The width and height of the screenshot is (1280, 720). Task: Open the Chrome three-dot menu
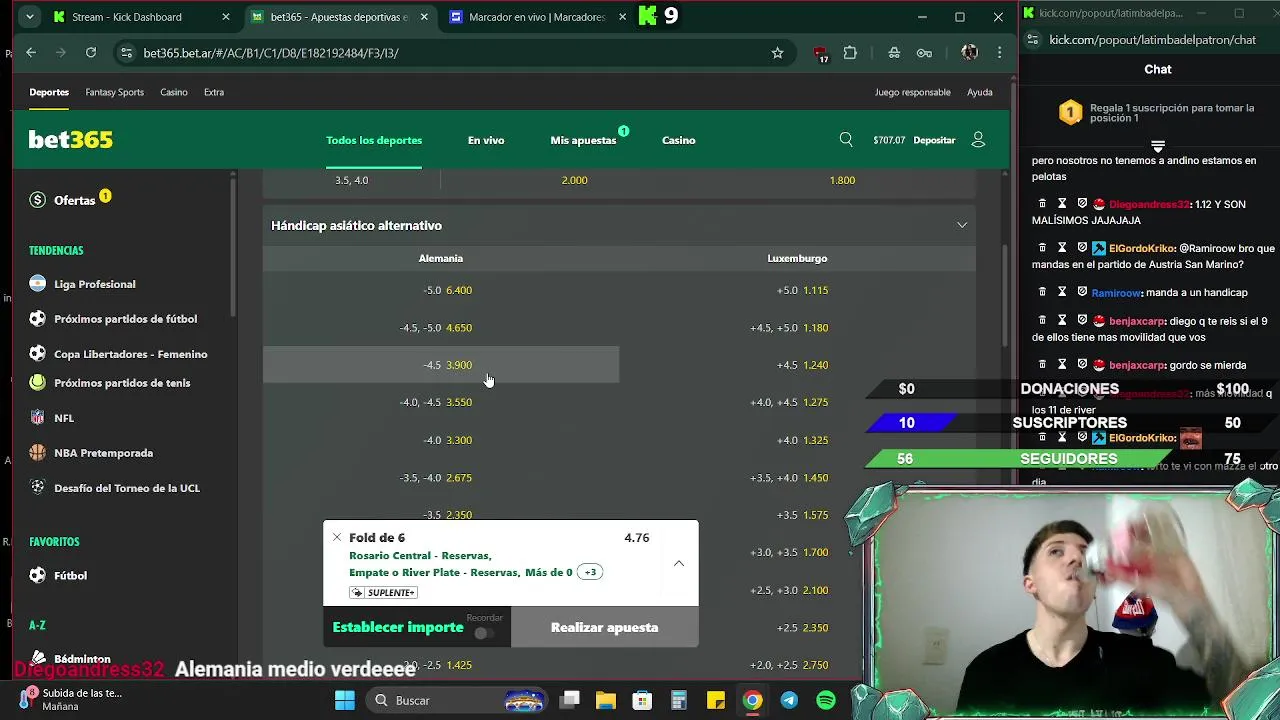tap(999, 53)
